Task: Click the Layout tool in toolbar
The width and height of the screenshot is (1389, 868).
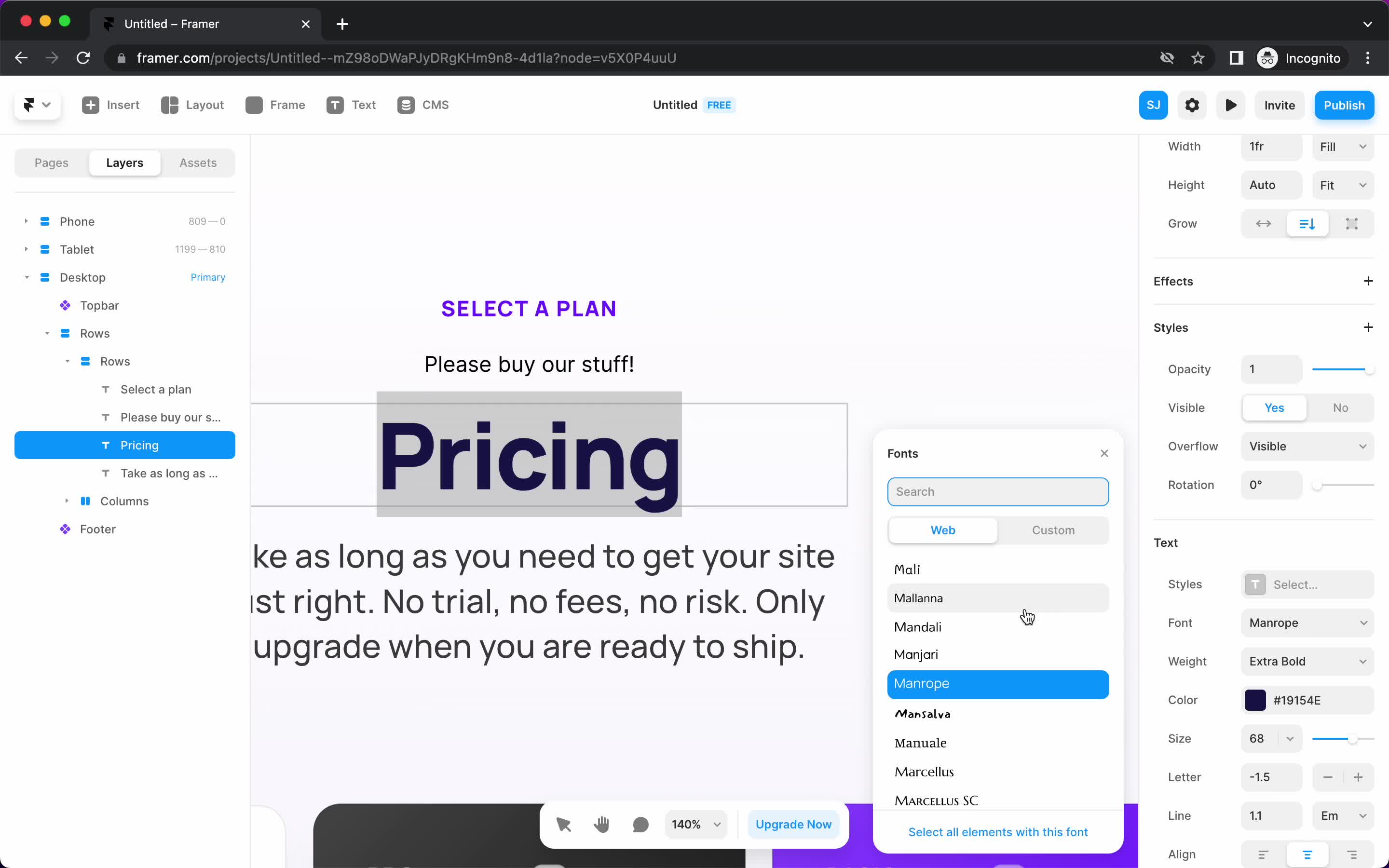Action: [x=192, y=105]
